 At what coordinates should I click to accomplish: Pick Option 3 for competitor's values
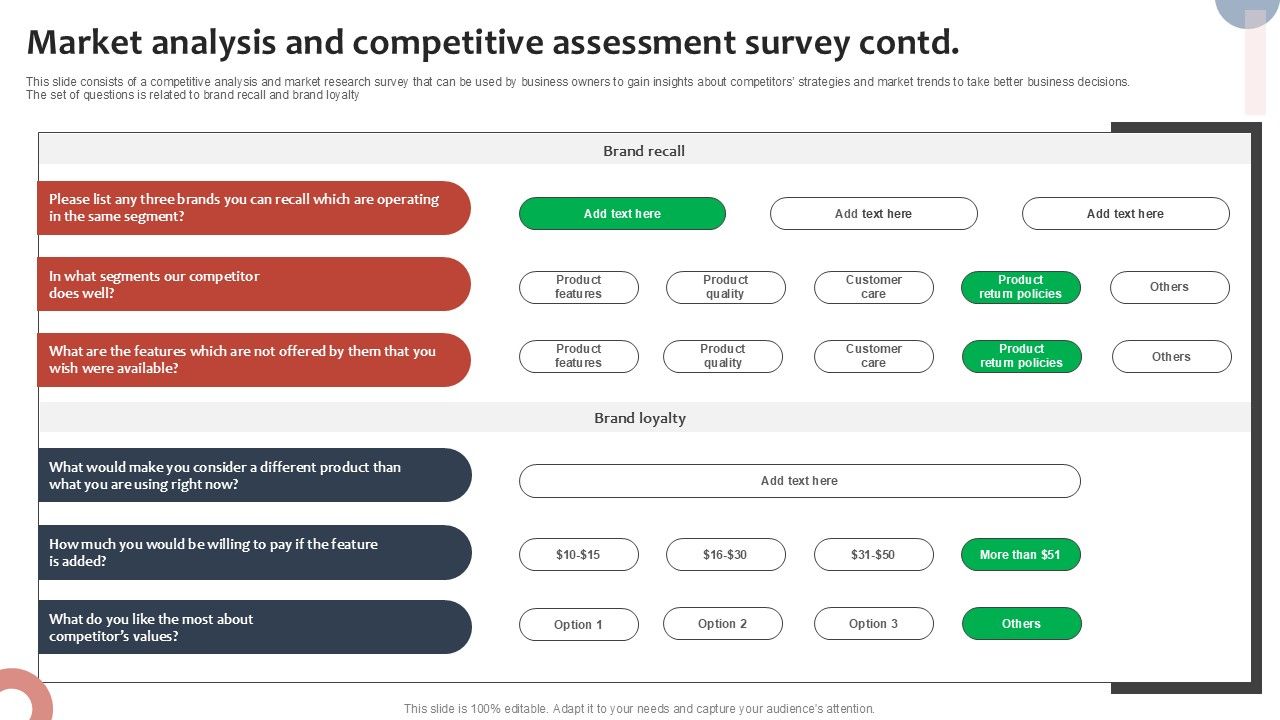point(873,623)
